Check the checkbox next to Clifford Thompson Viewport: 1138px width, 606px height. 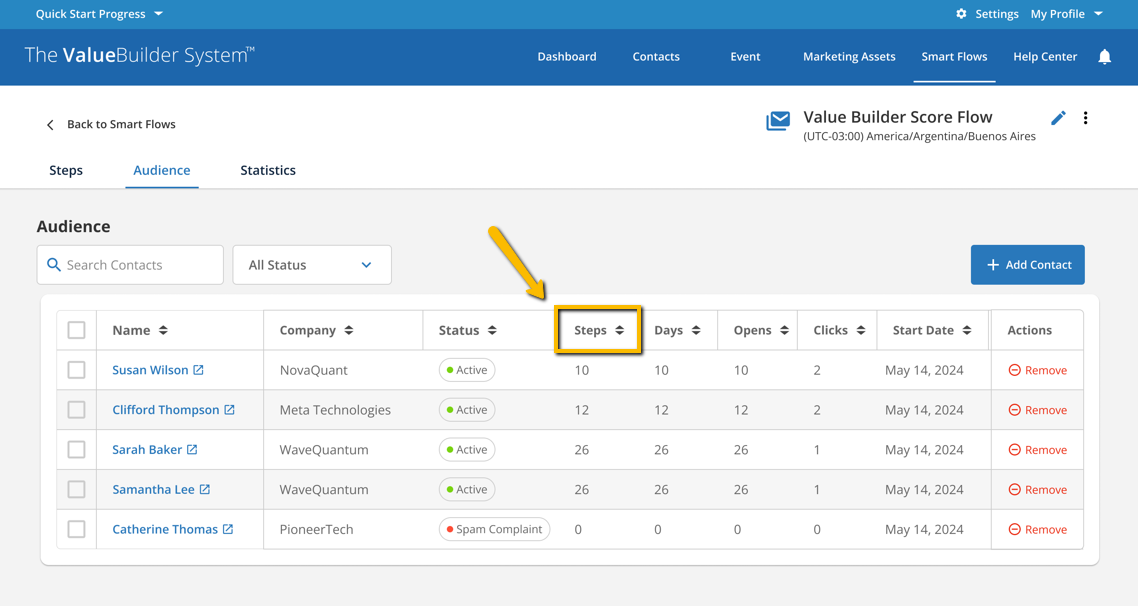coord(76,409)
